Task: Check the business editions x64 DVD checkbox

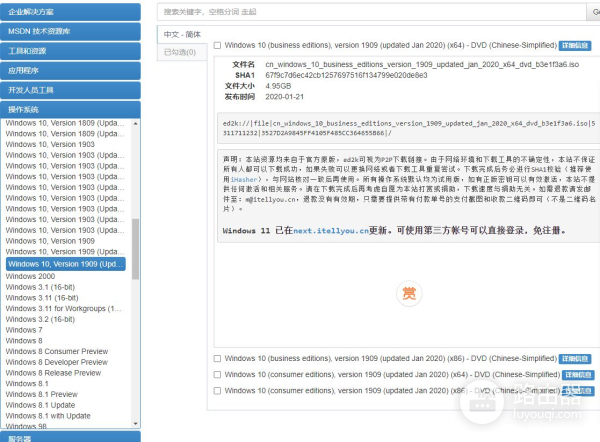Action: [x=217, y=46]
